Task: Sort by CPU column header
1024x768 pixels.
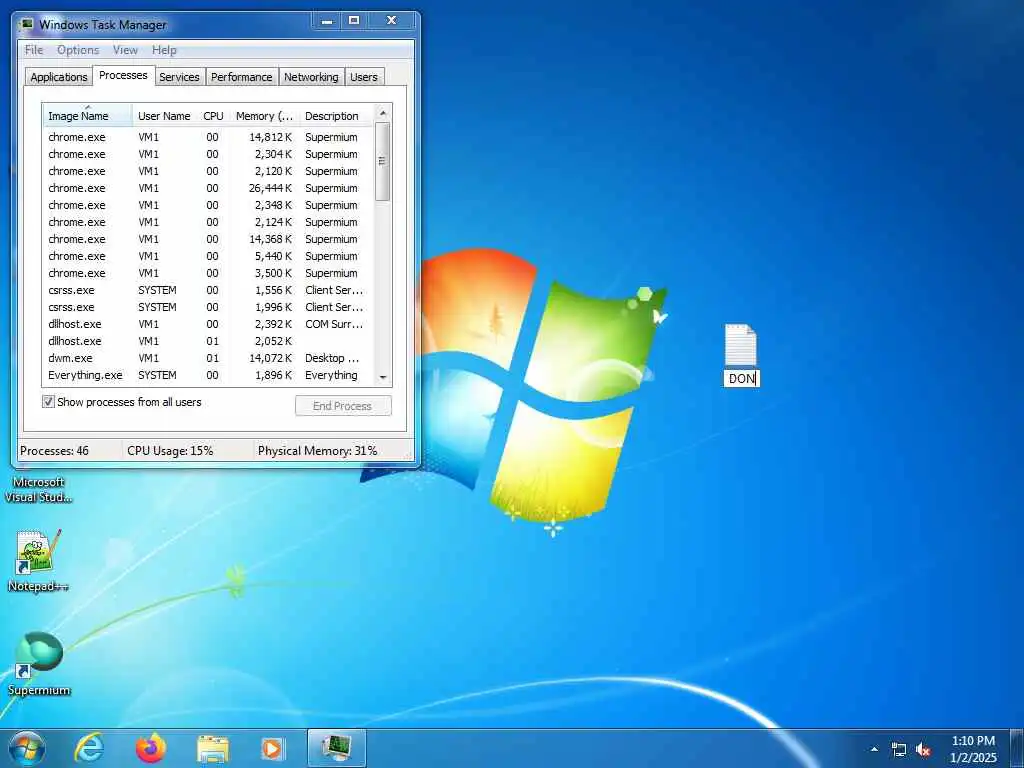Action: [x=213, y=116]
